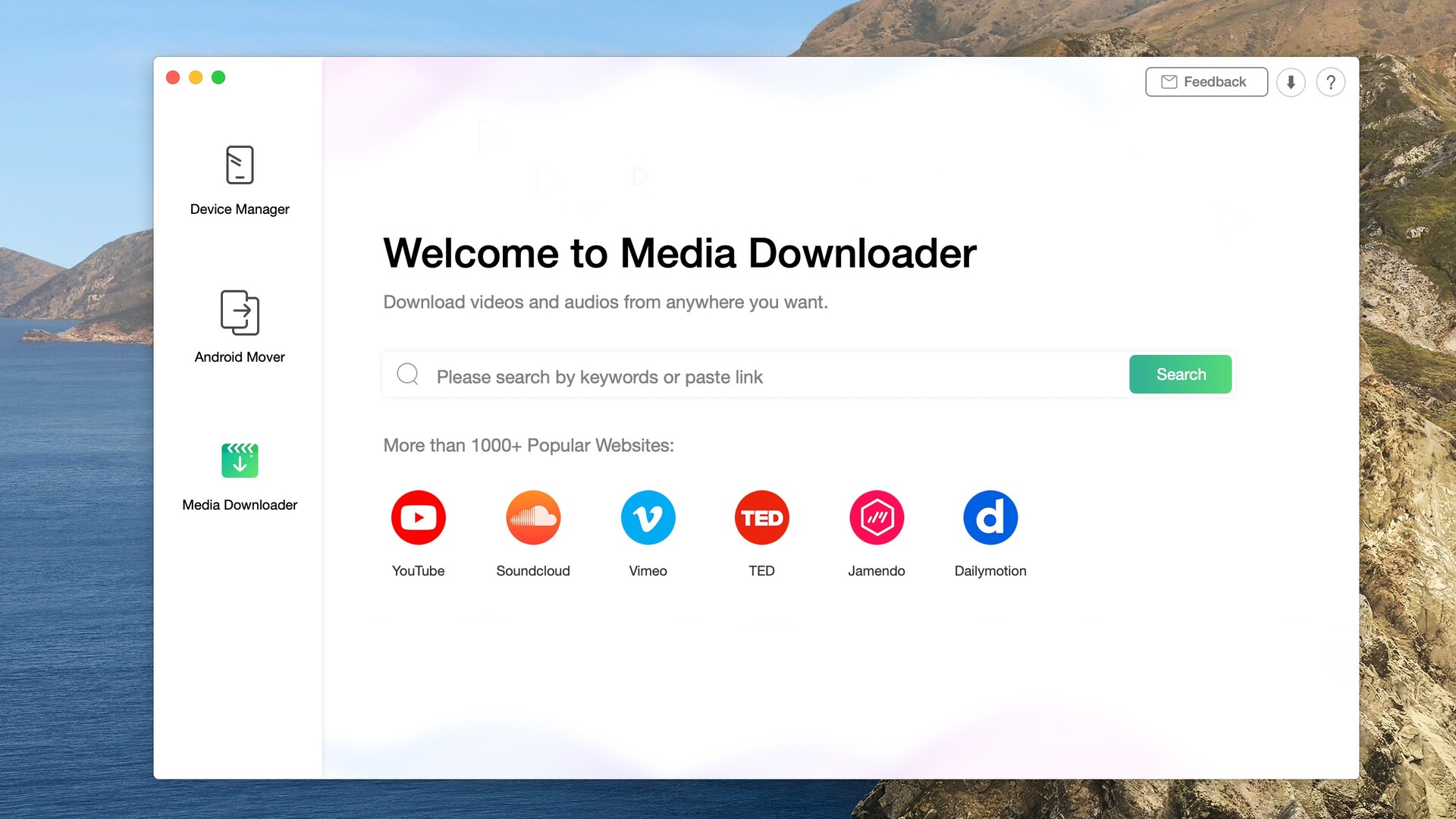Click the green zoom window button
Viewport: 1456px width, 819px height.
pyautogui.click(x=218, y=77)
